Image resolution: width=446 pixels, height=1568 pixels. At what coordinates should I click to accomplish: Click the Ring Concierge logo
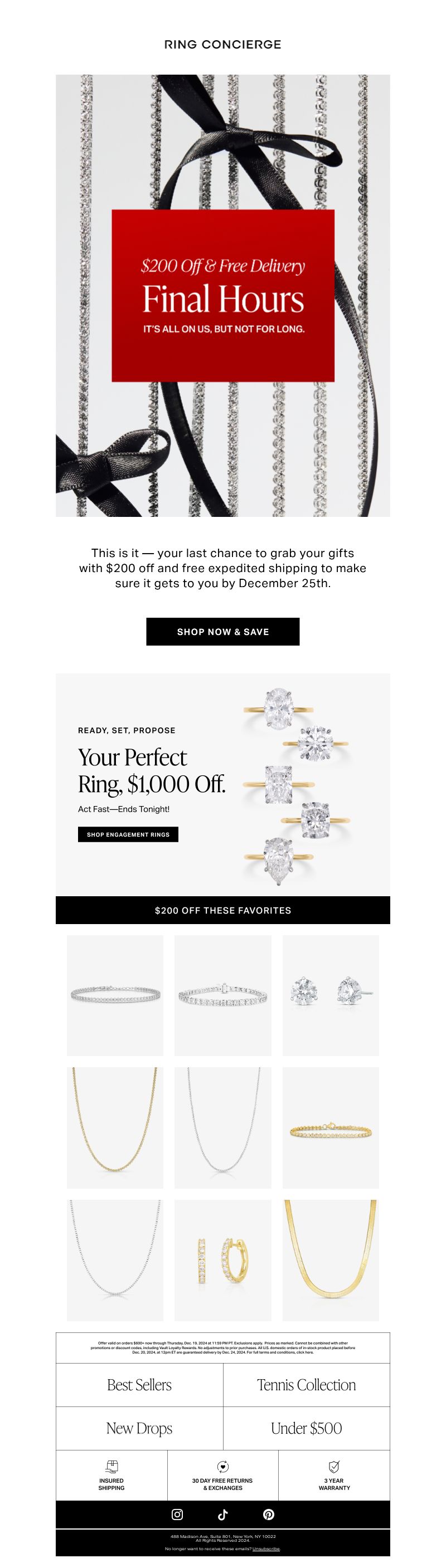(x=223, y=45)
